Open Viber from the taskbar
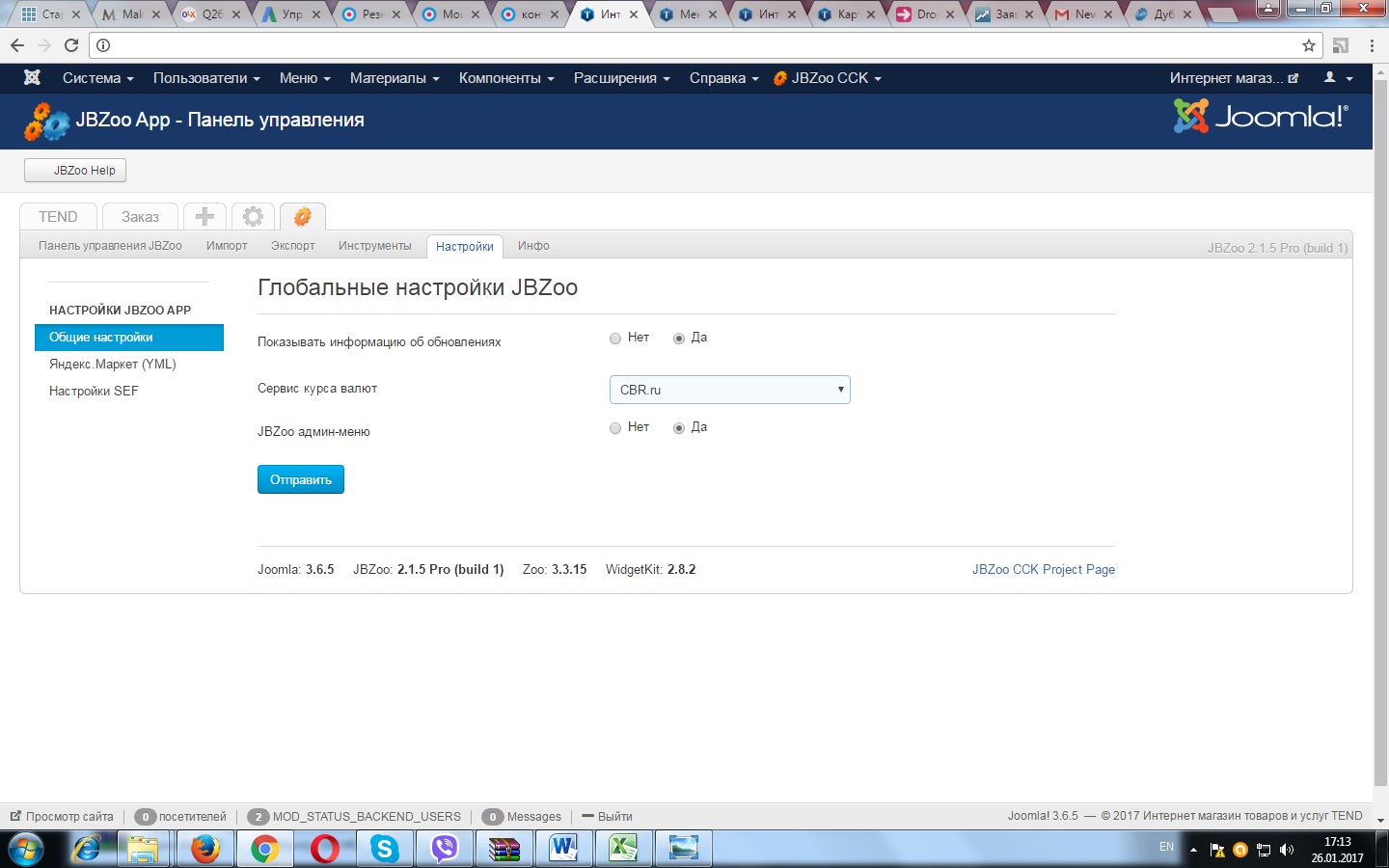Viewport: 1389px width, 868px height. pyautogui.click(x=444, y=849)
